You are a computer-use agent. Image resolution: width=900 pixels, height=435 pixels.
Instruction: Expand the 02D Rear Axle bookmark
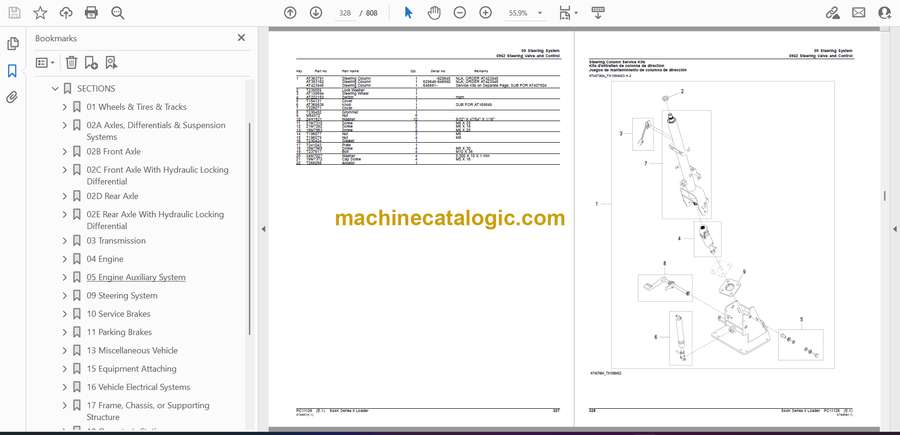point(64,196)
